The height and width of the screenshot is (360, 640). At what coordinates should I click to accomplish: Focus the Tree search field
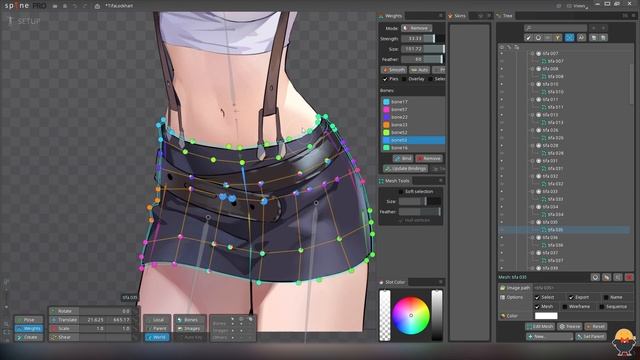point(556,28)
